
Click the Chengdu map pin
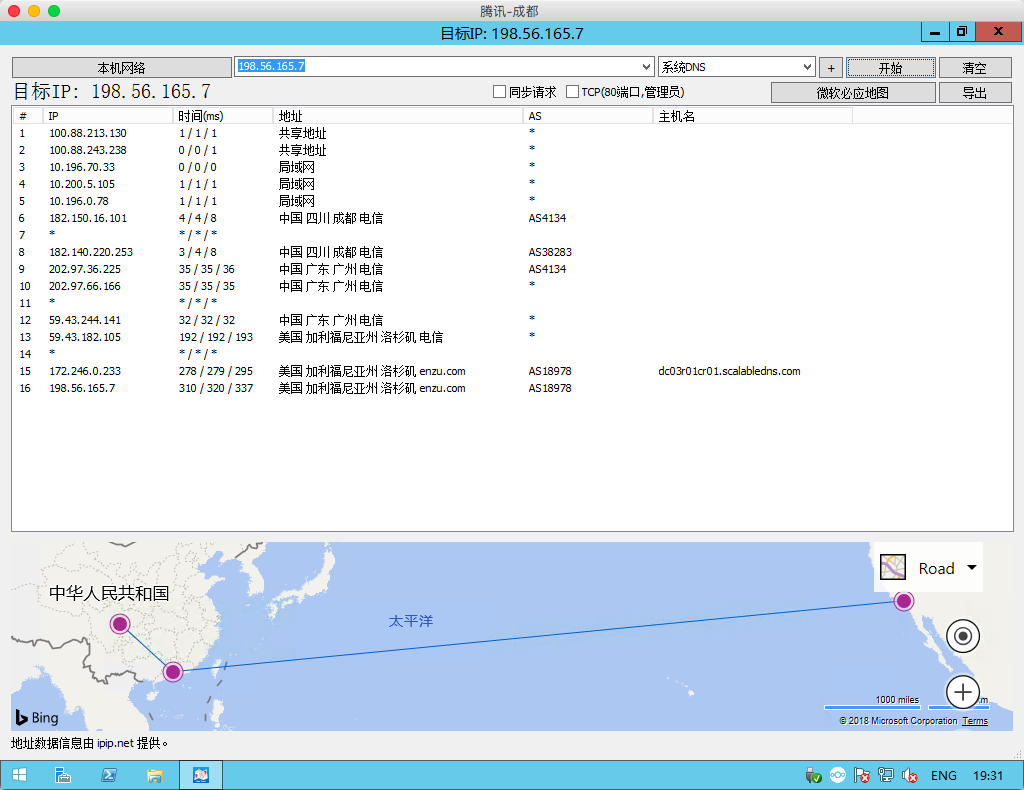(x=120, y=624)
